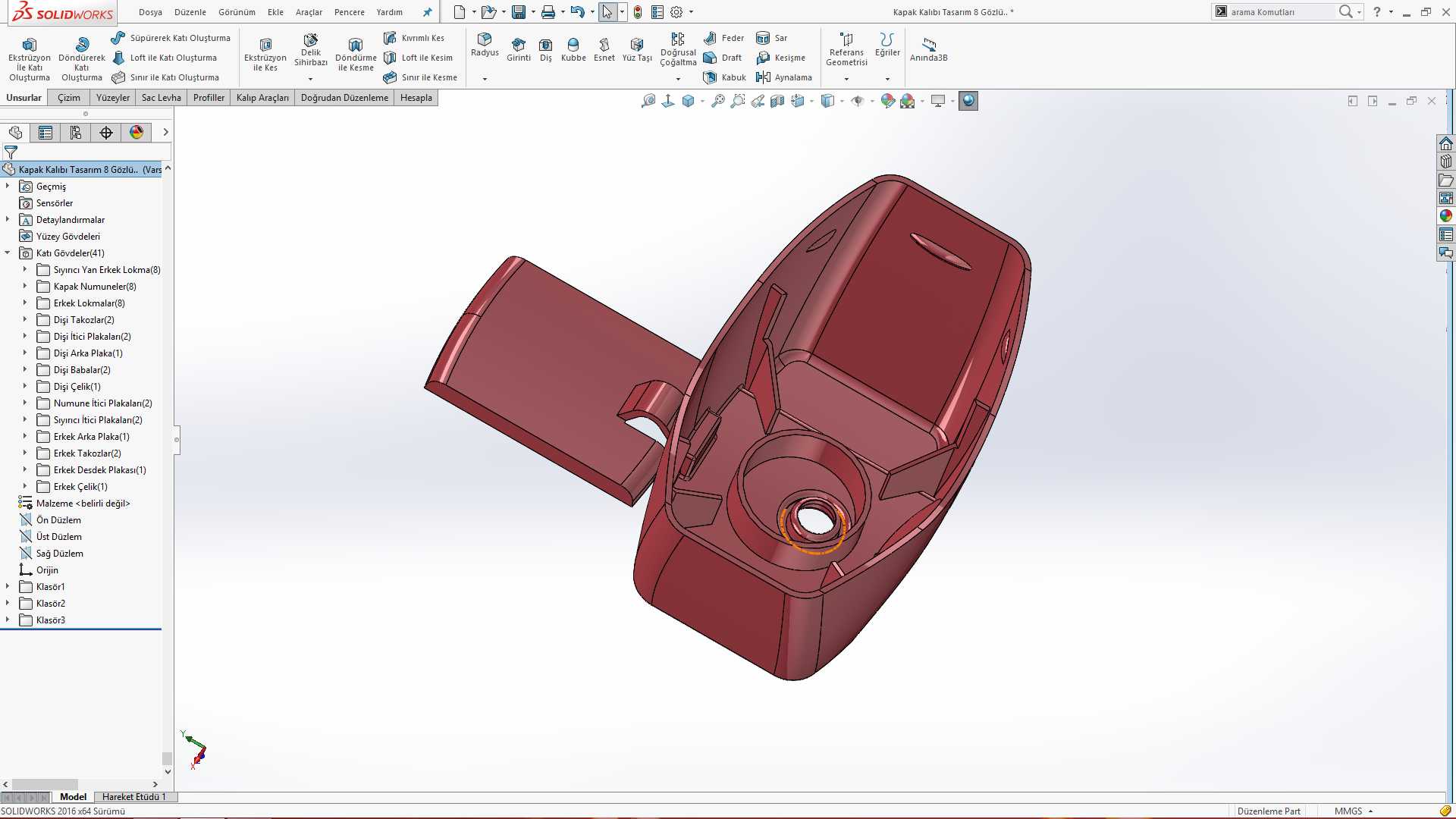
Task: Expand Kapak Numuneler(8) folder
Action: coord(25,287)
